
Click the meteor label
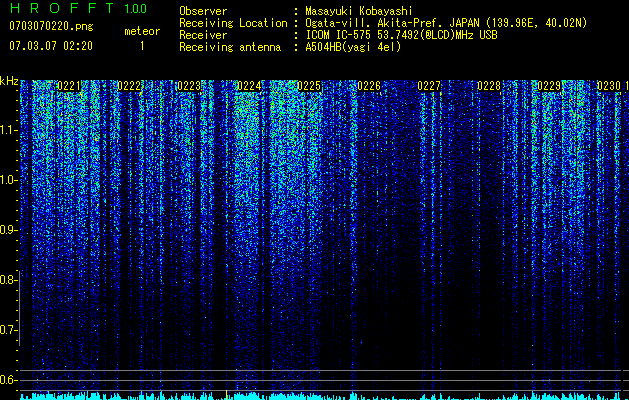click(x=142, y=31)
